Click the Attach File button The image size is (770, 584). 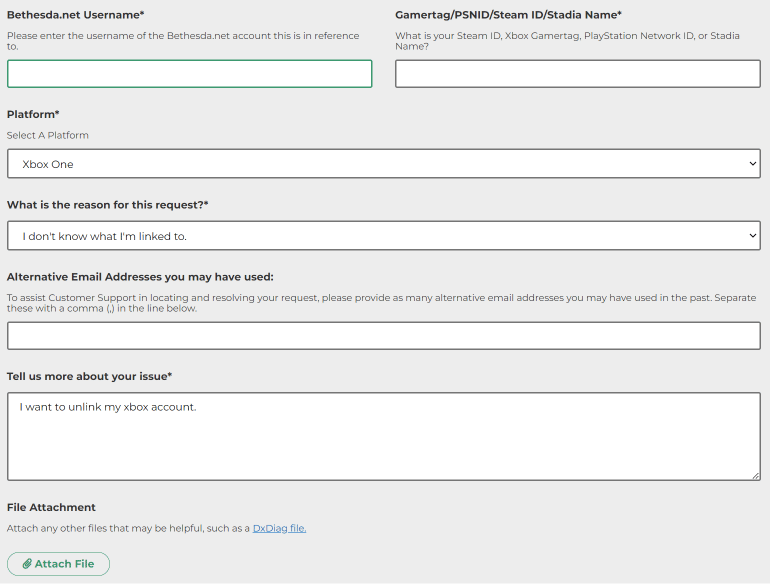[58, 564]
